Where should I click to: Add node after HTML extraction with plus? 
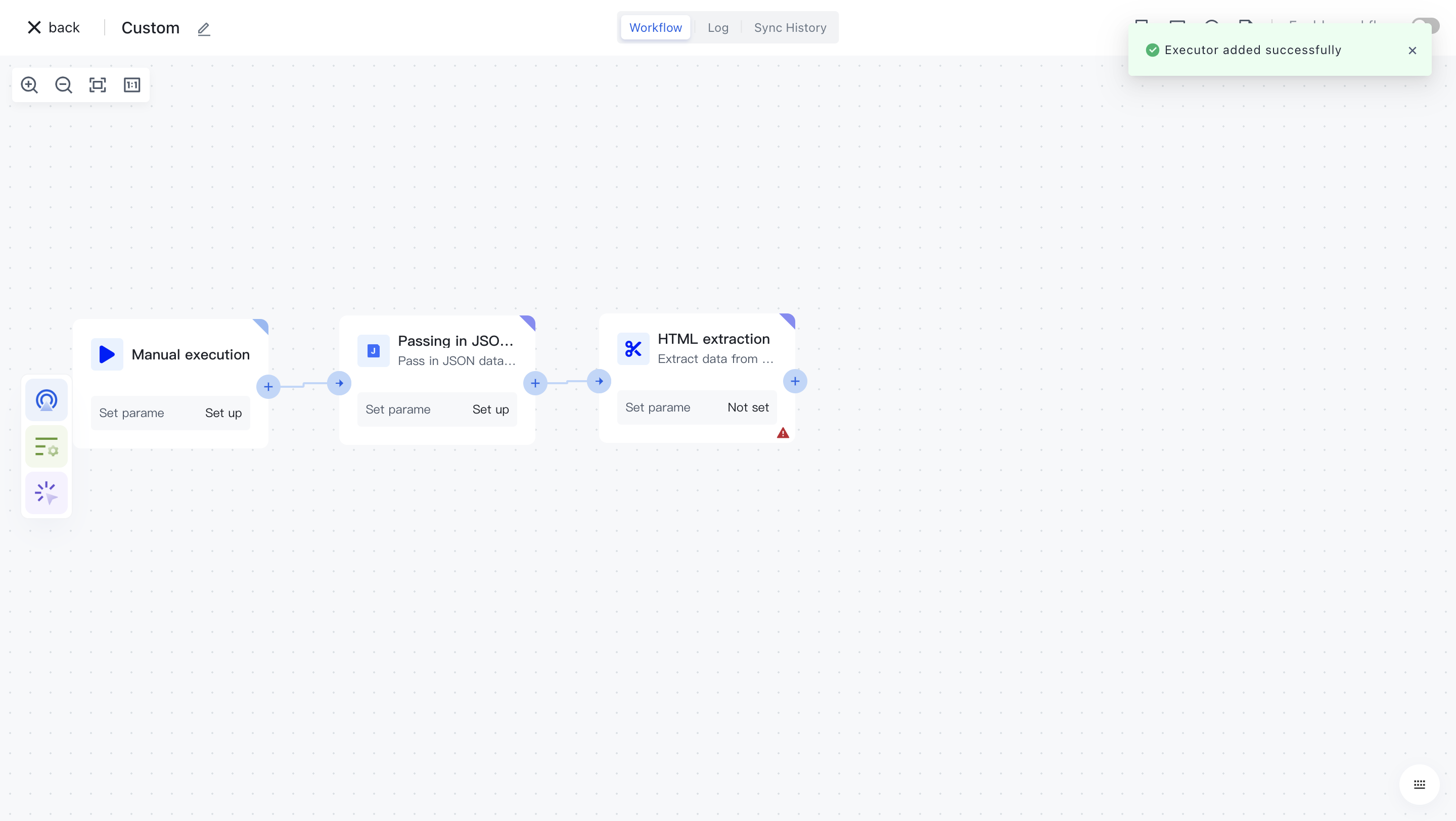795,381
